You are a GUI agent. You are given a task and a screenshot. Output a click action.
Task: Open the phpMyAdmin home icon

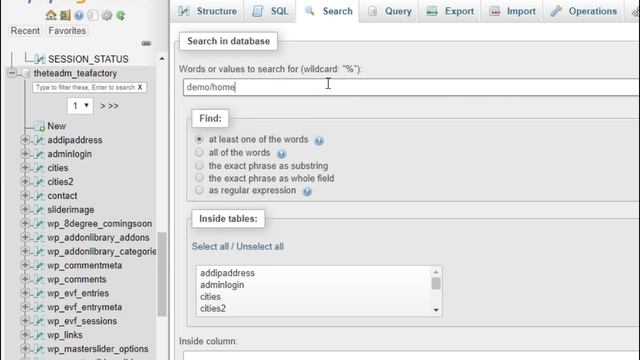click(x=51, y=15)
